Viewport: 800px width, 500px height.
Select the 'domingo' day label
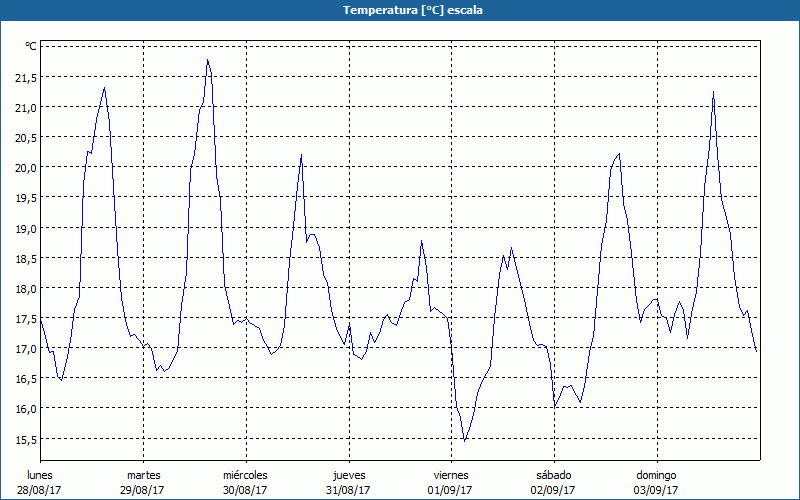pyautogui.click(x=656, y=475)
